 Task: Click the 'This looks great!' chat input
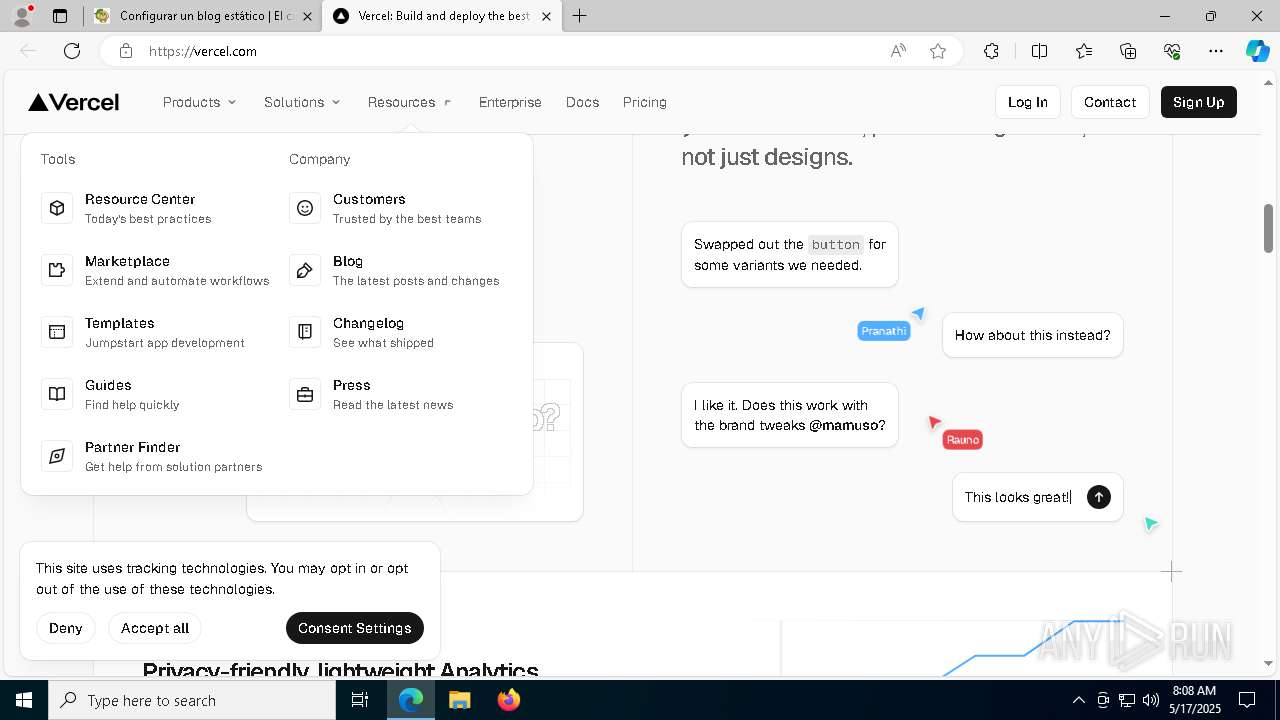(1017, 497)
